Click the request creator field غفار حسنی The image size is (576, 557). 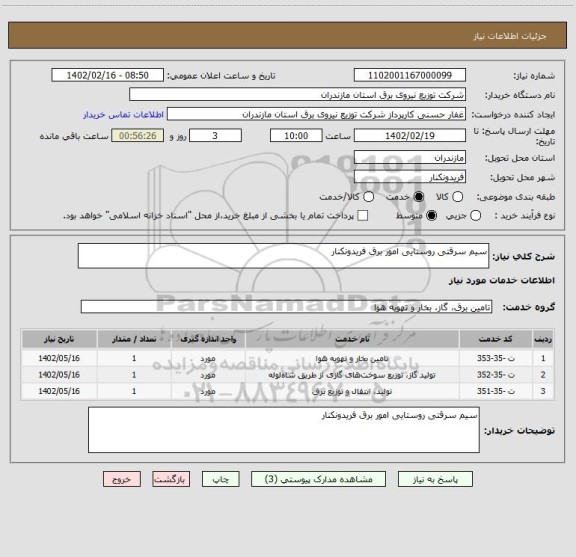pos(316,114)
